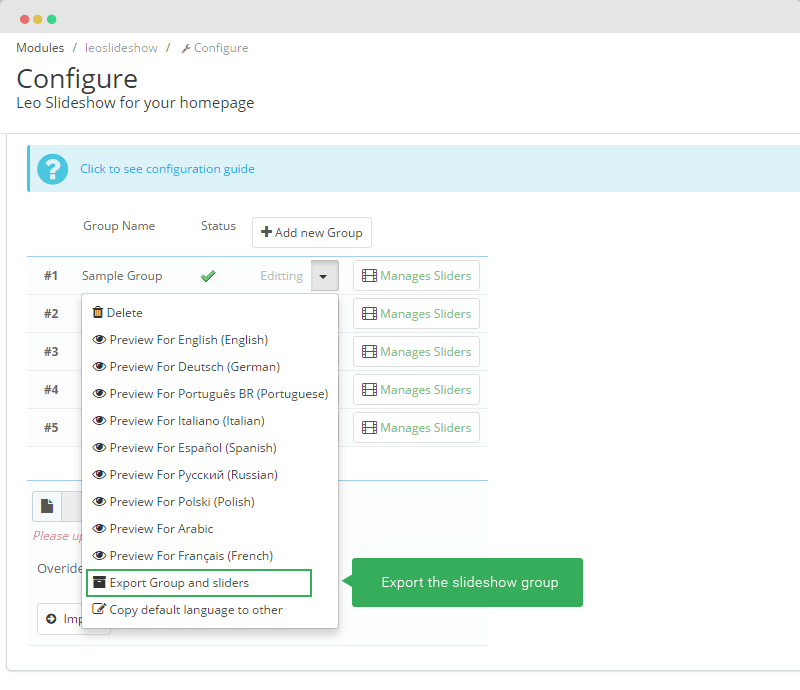Screen dimensions: 800x690
Task: Open the configuration guide link
Action: tap(167, 169)
